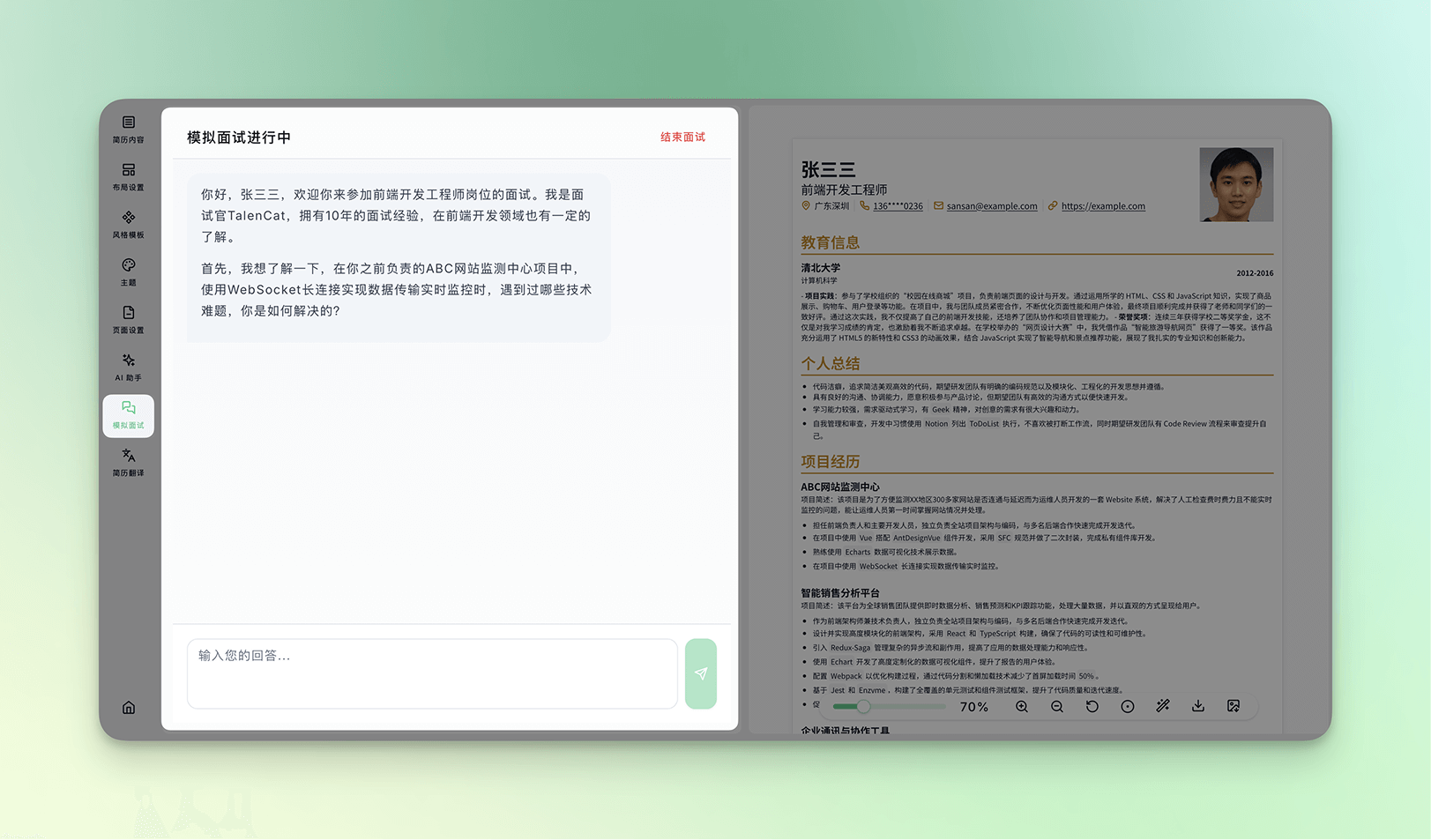The width and height of the screenshot is (1431, 840).
Task: Click 结束面试 to end interview
Action: [x=682, y=138]
